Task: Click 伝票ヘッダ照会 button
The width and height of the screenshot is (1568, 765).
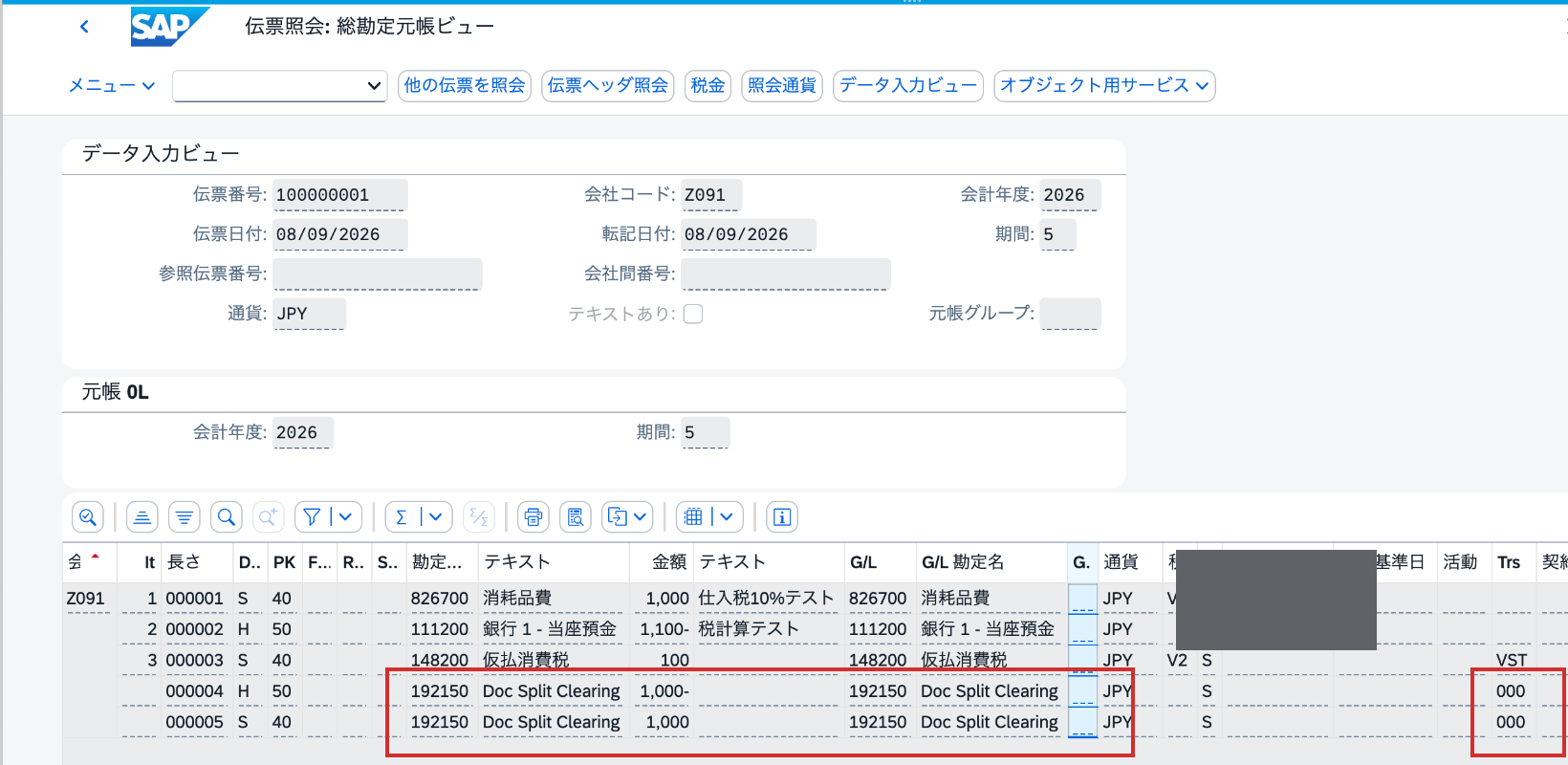Action: point(608,86)
